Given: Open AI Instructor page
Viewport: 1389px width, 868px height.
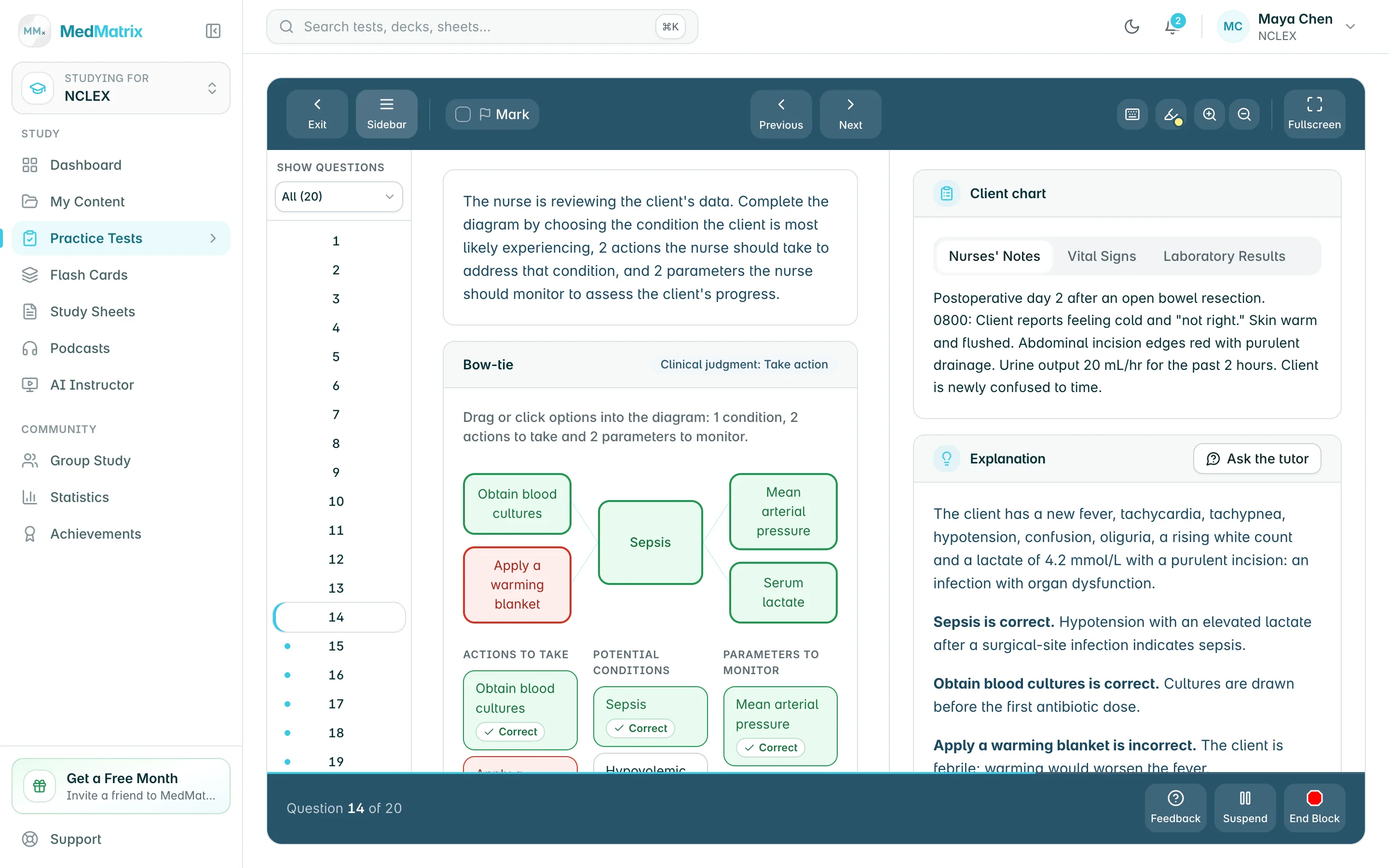Looking at the screenshot, I should [x=121, y=385].
